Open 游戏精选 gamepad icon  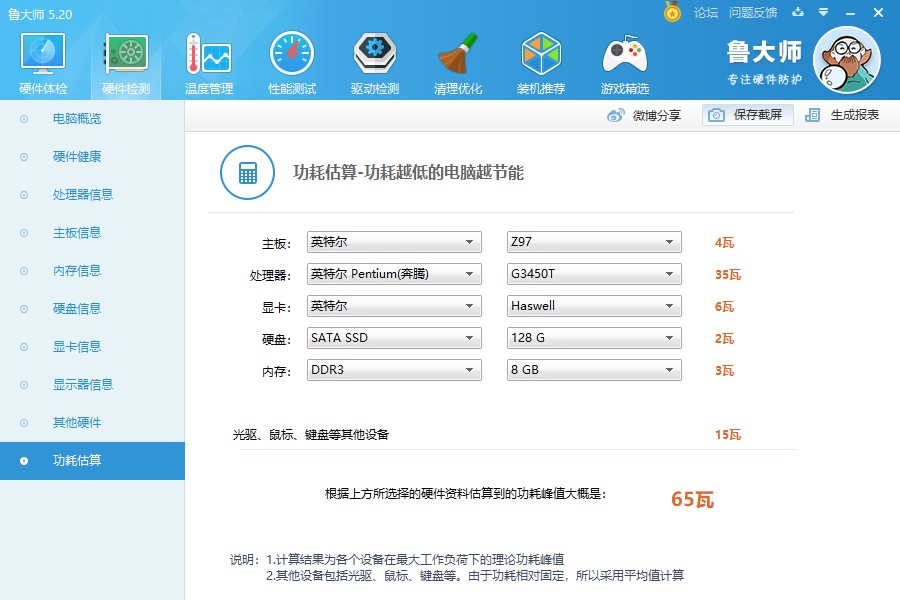point(624,55)
